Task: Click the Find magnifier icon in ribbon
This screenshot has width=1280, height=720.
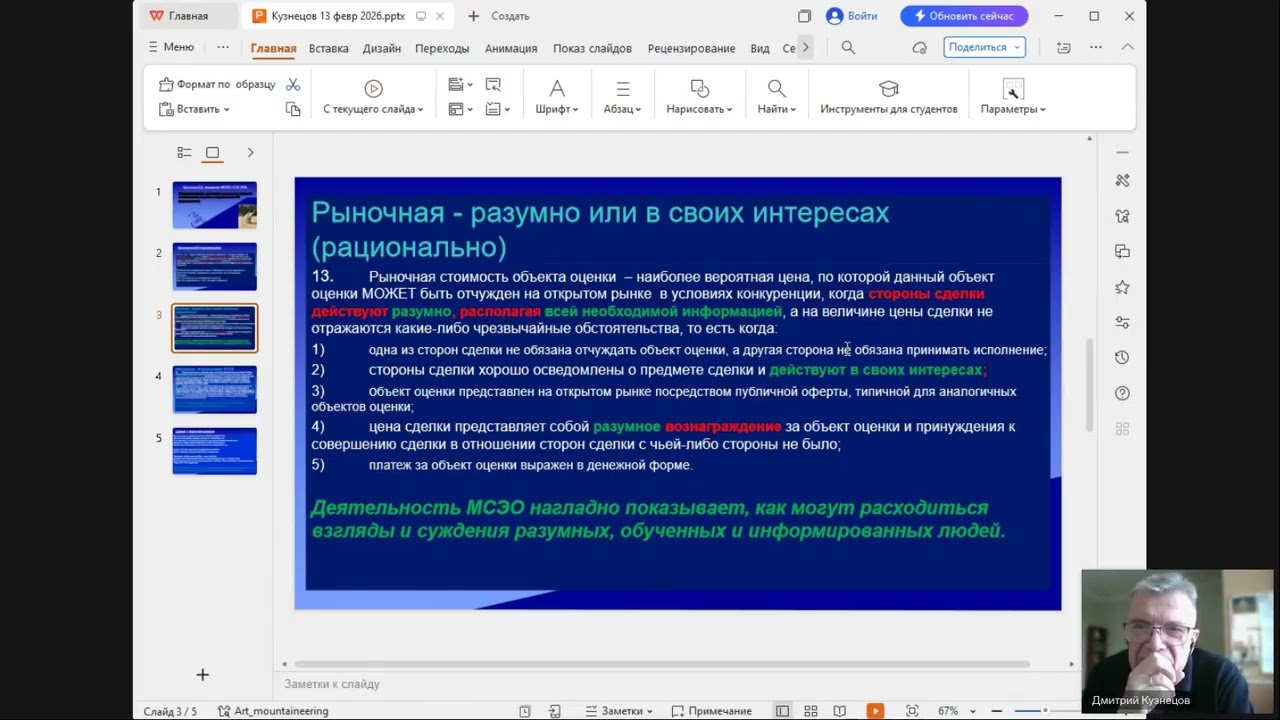Action: click(x=776, y=88)
